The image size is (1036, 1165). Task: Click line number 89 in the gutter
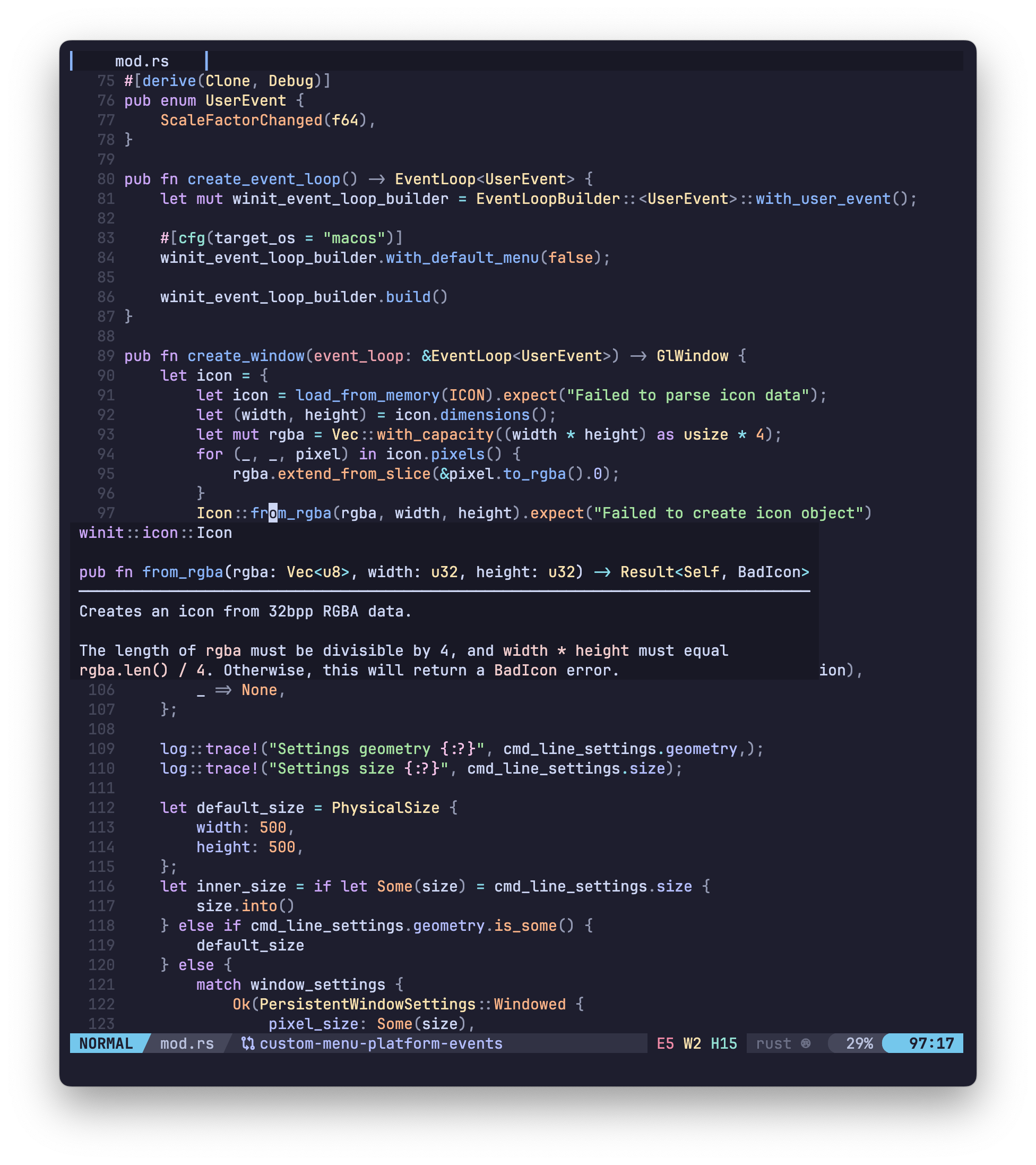point(106,356)
